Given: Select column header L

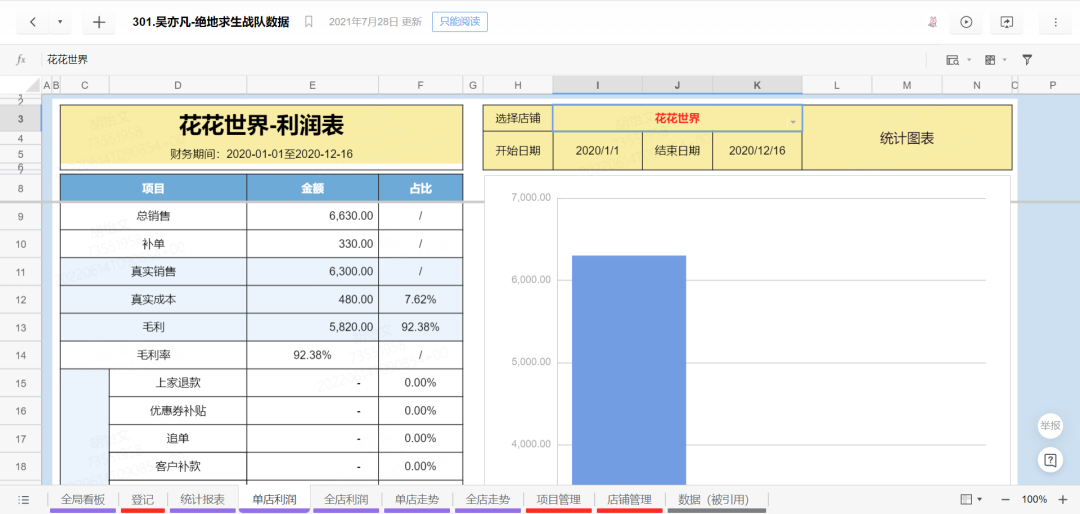Looking at the screenshot, I should (x=837, y=85).
